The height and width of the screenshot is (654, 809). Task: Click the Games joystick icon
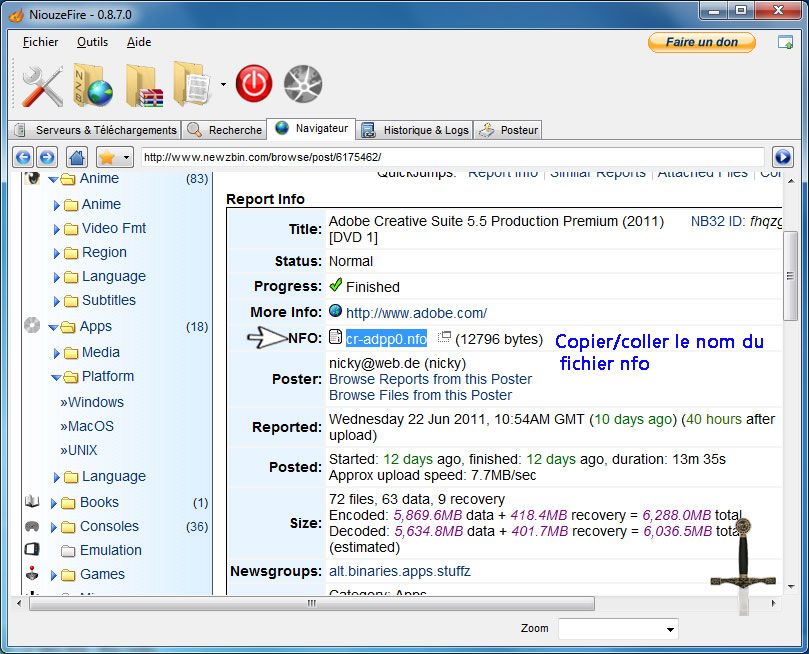[32, 573]
